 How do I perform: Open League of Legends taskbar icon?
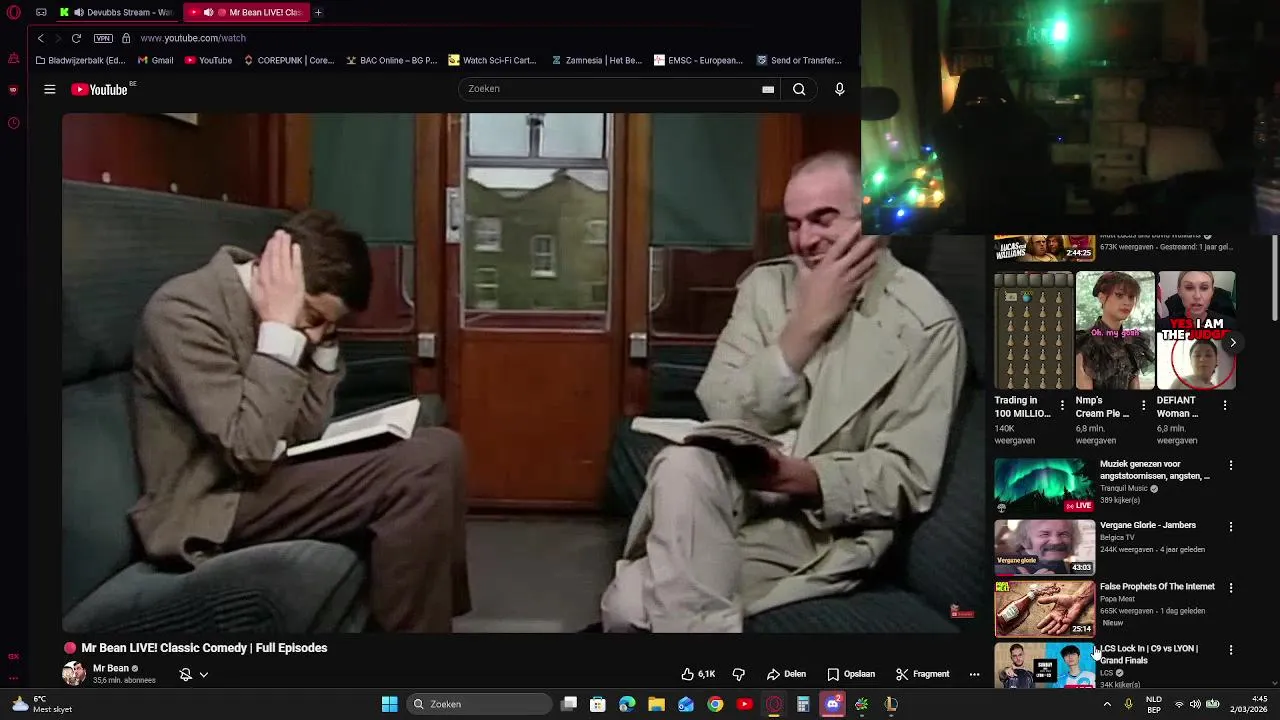click(x=891, y=704)
